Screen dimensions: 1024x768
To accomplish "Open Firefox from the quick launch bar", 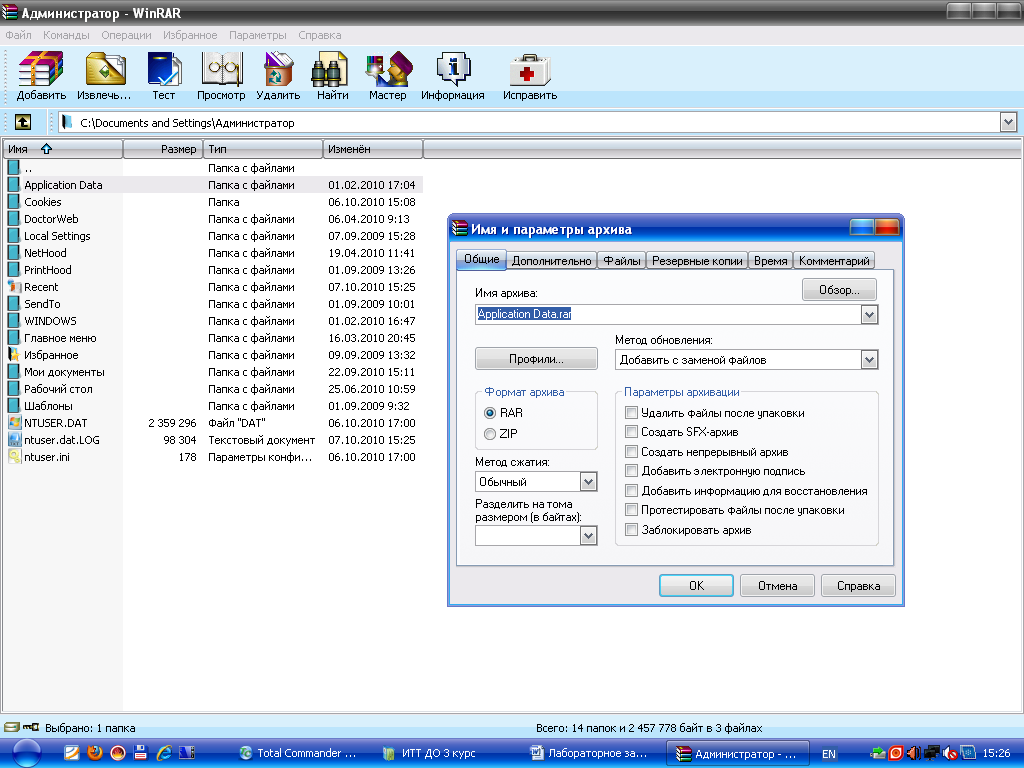I will (95, 752).
